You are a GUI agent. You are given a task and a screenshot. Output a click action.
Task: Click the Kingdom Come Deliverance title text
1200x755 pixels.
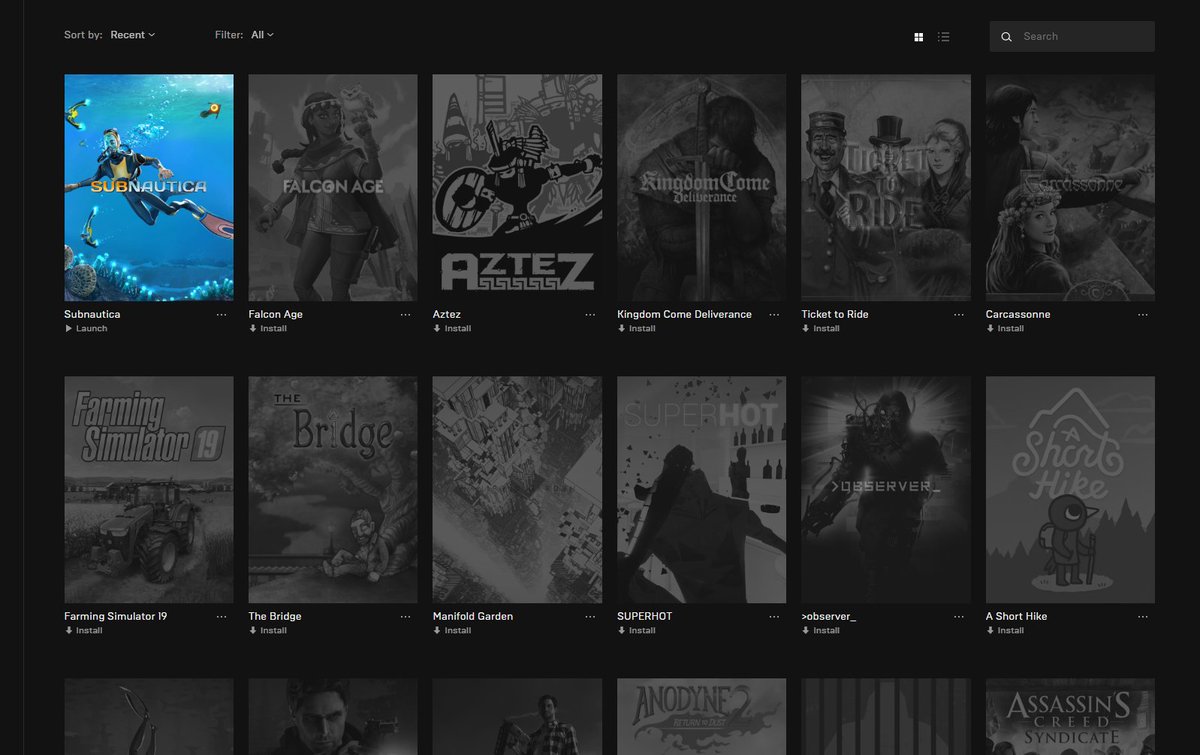click(x=684, y=314)
